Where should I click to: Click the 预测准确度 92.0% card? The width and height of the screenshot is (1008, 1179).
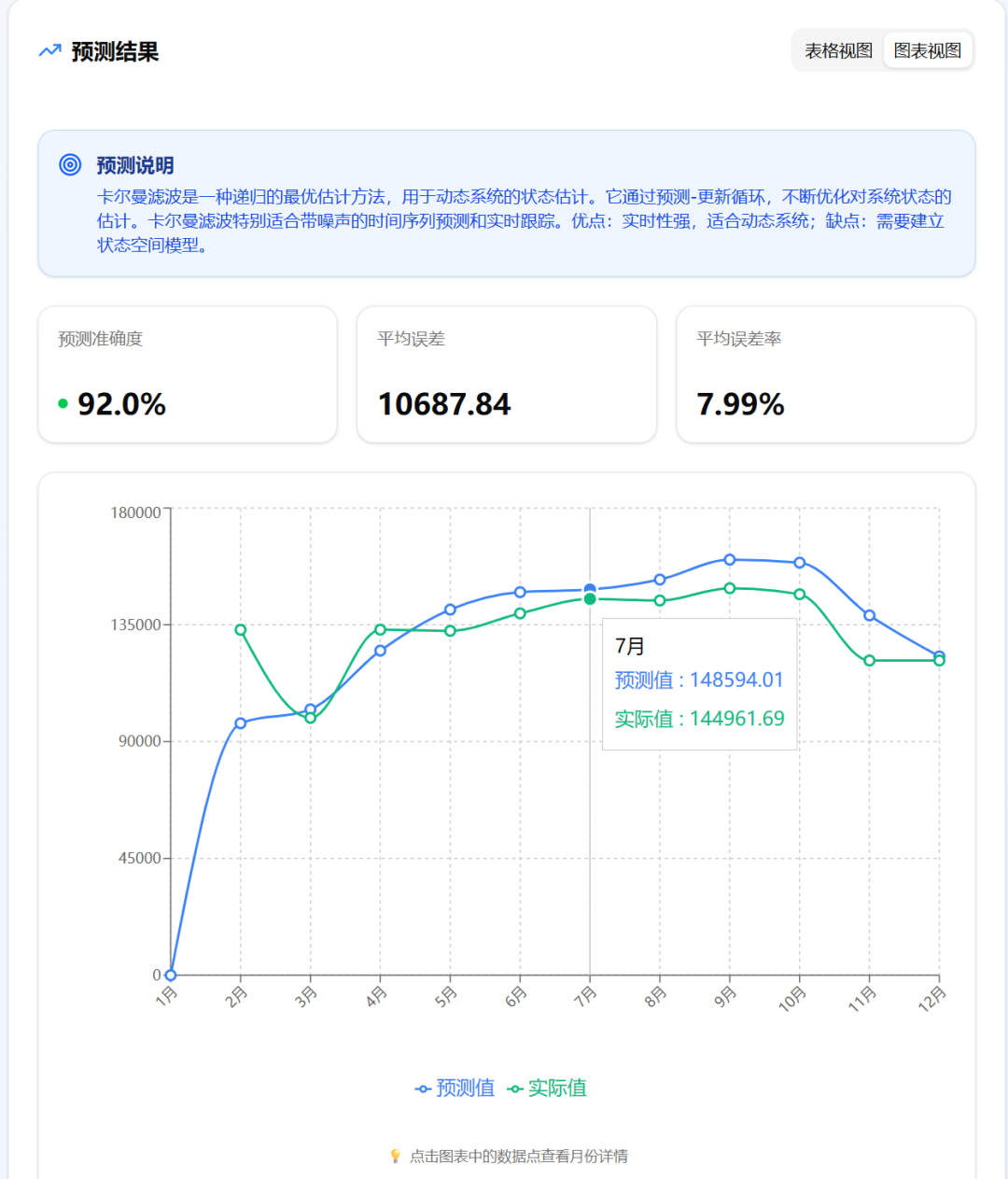187,374
